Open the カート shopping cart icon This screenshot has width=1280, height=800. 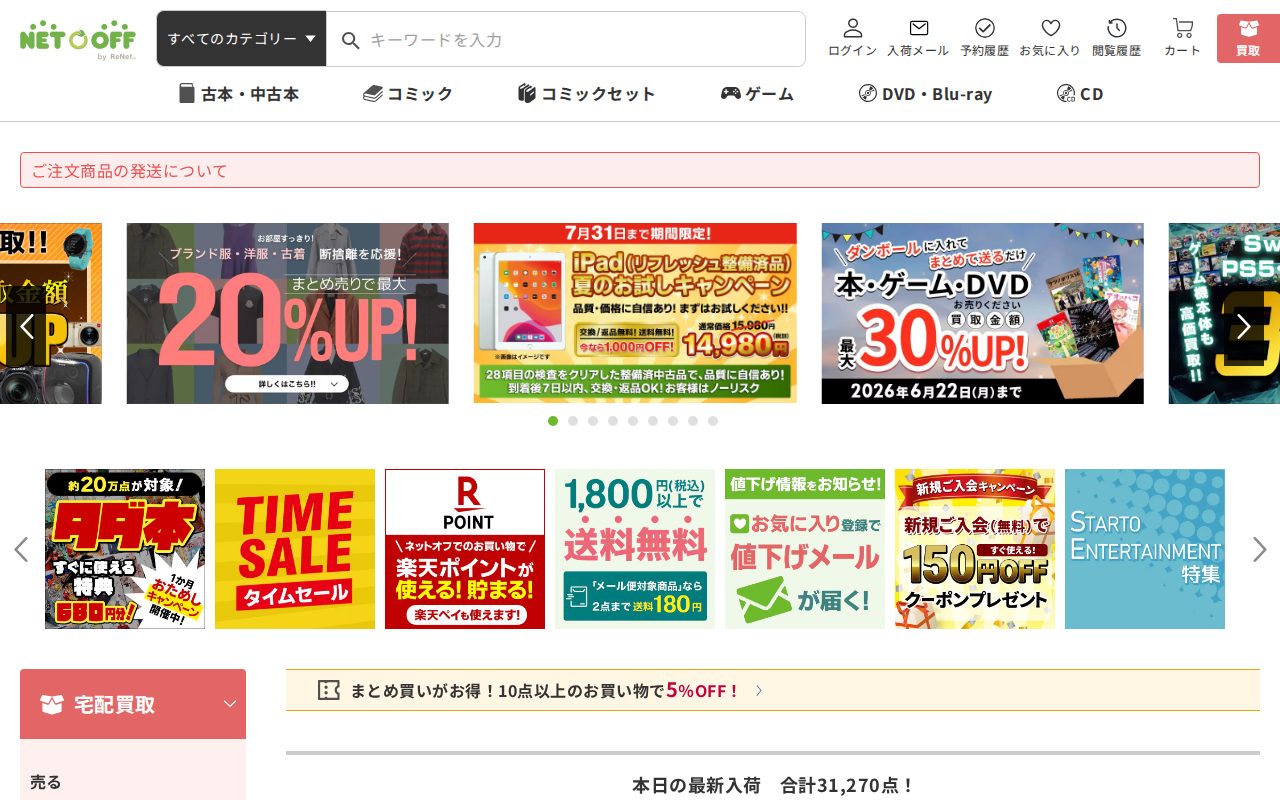(1182, 38)
